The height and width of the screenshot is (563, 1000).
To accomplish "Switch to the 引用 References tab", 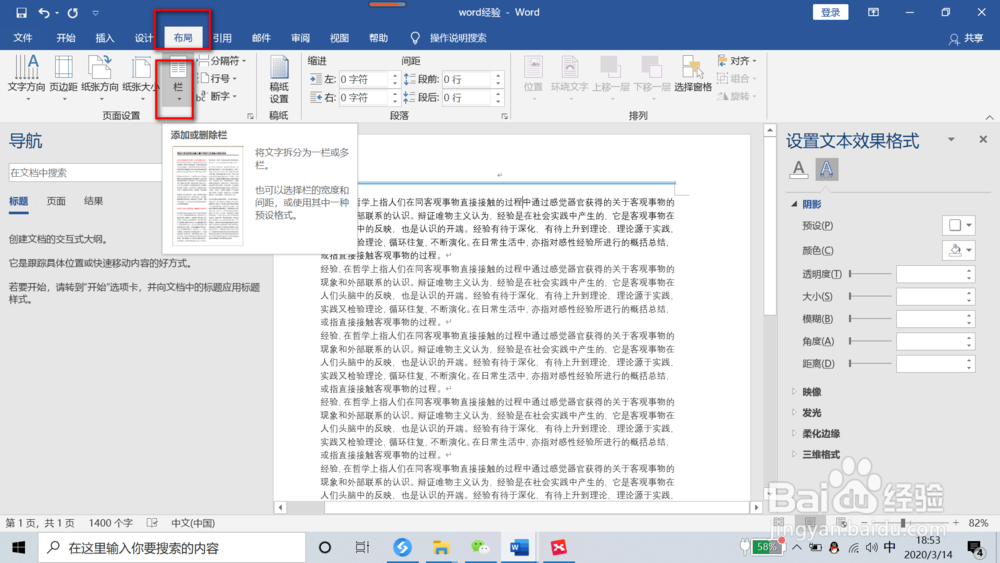I will point(222,38).
